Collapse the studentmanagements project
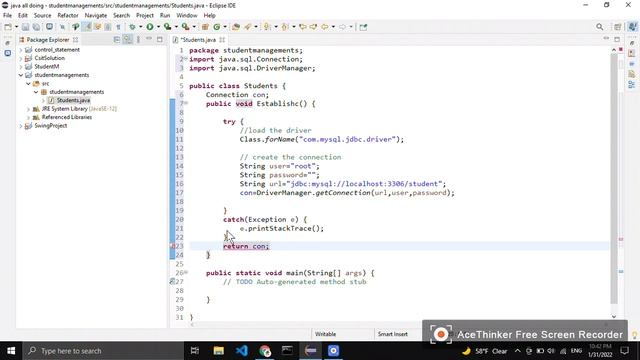Image resolution: width=640 pixels, height=360 pixels. tap(21, 75)
